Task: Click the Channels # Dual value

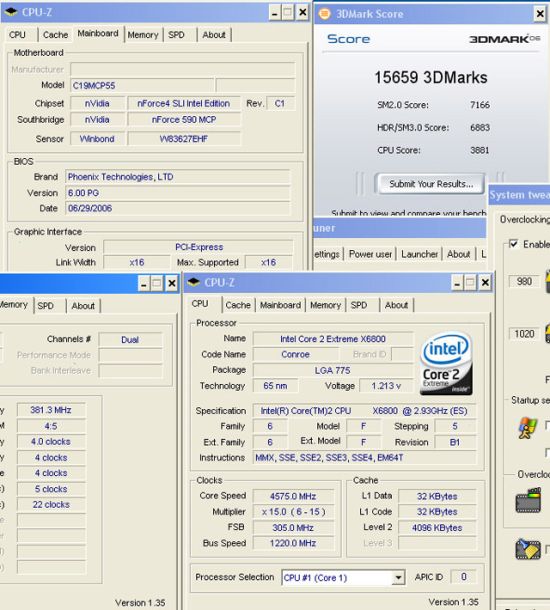Action: click(x=130, y=340)
